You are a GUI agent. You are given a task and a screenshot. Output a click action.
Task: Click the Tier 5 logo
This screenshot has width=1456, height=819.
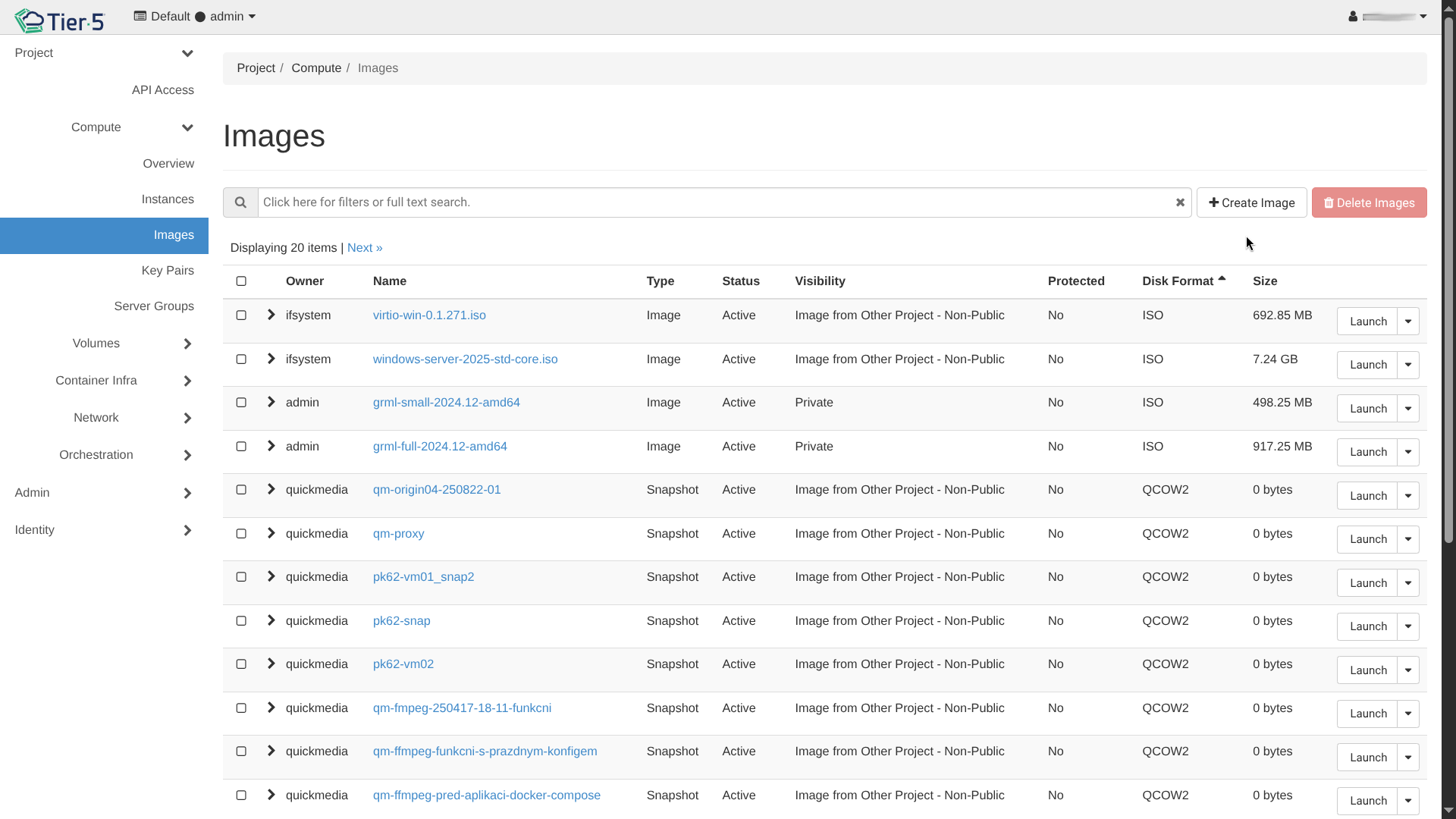[x=59, y=20]
